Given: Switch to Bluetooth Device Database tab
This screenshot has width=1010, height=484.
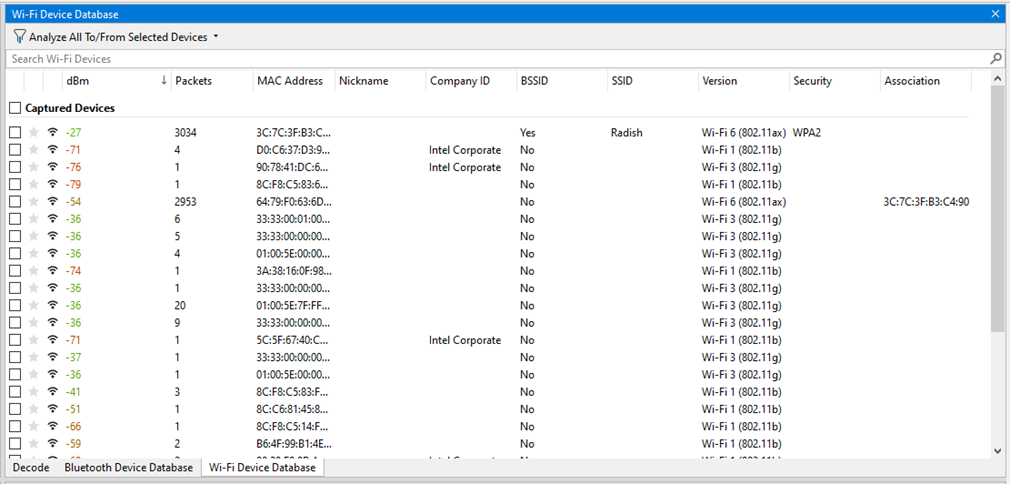Looking at the screenshot, I should pyautogui.click(x=128, y=467).
